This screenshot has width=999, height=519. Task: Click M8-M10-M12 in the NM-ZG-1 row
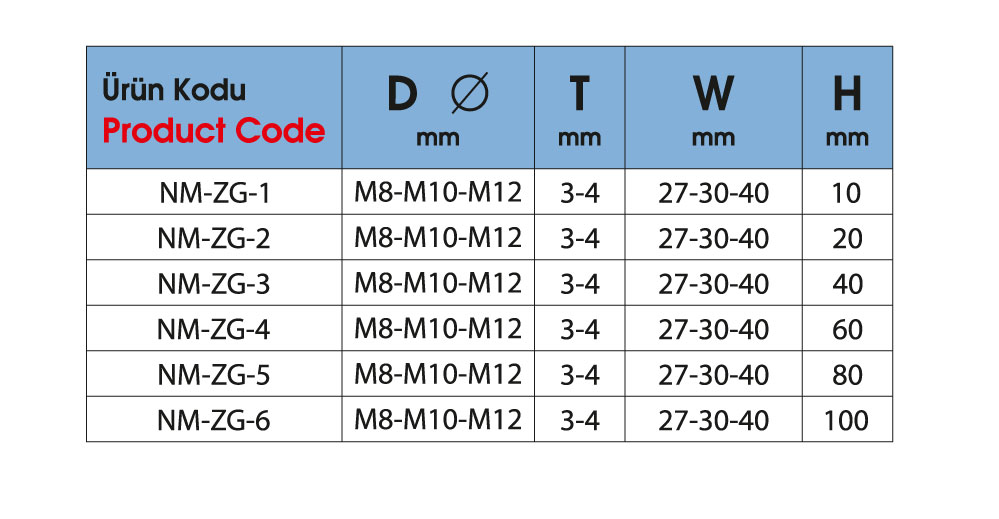pos(438,192)
